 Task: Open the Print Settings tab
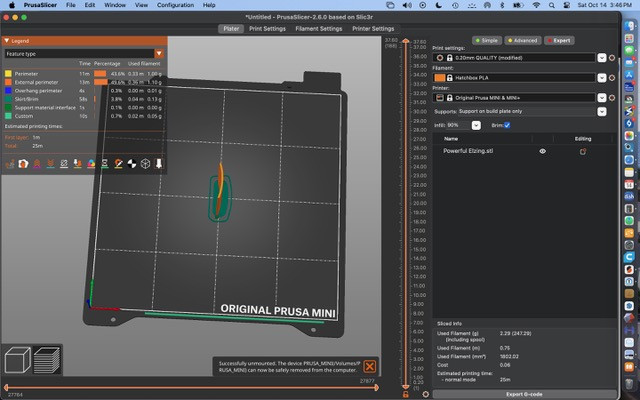coord(268,29)
